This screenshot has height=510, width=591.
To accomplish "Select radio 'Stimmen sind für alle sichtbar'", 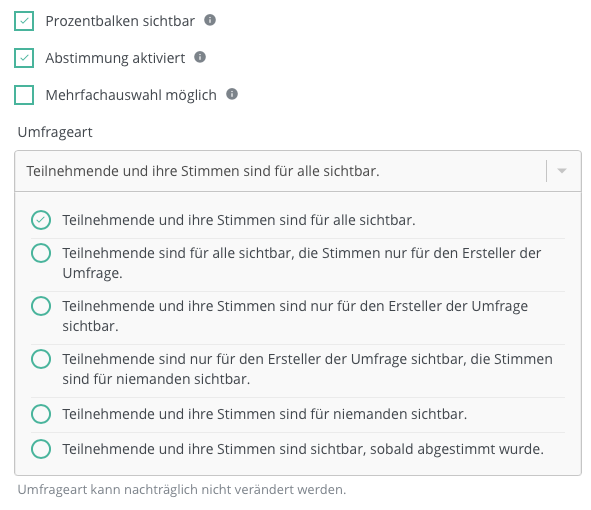I will pos(41,220).
